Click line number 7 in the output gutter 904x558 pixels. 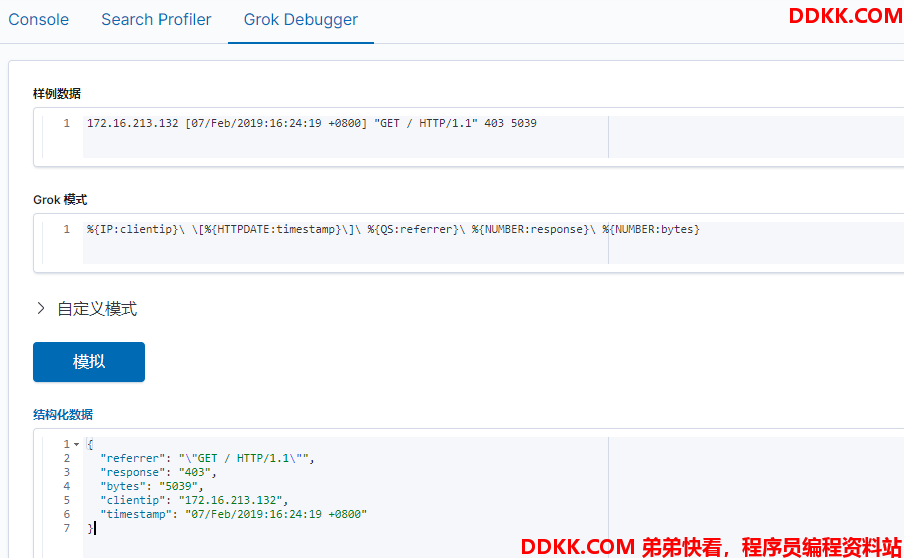click(67, 528)
